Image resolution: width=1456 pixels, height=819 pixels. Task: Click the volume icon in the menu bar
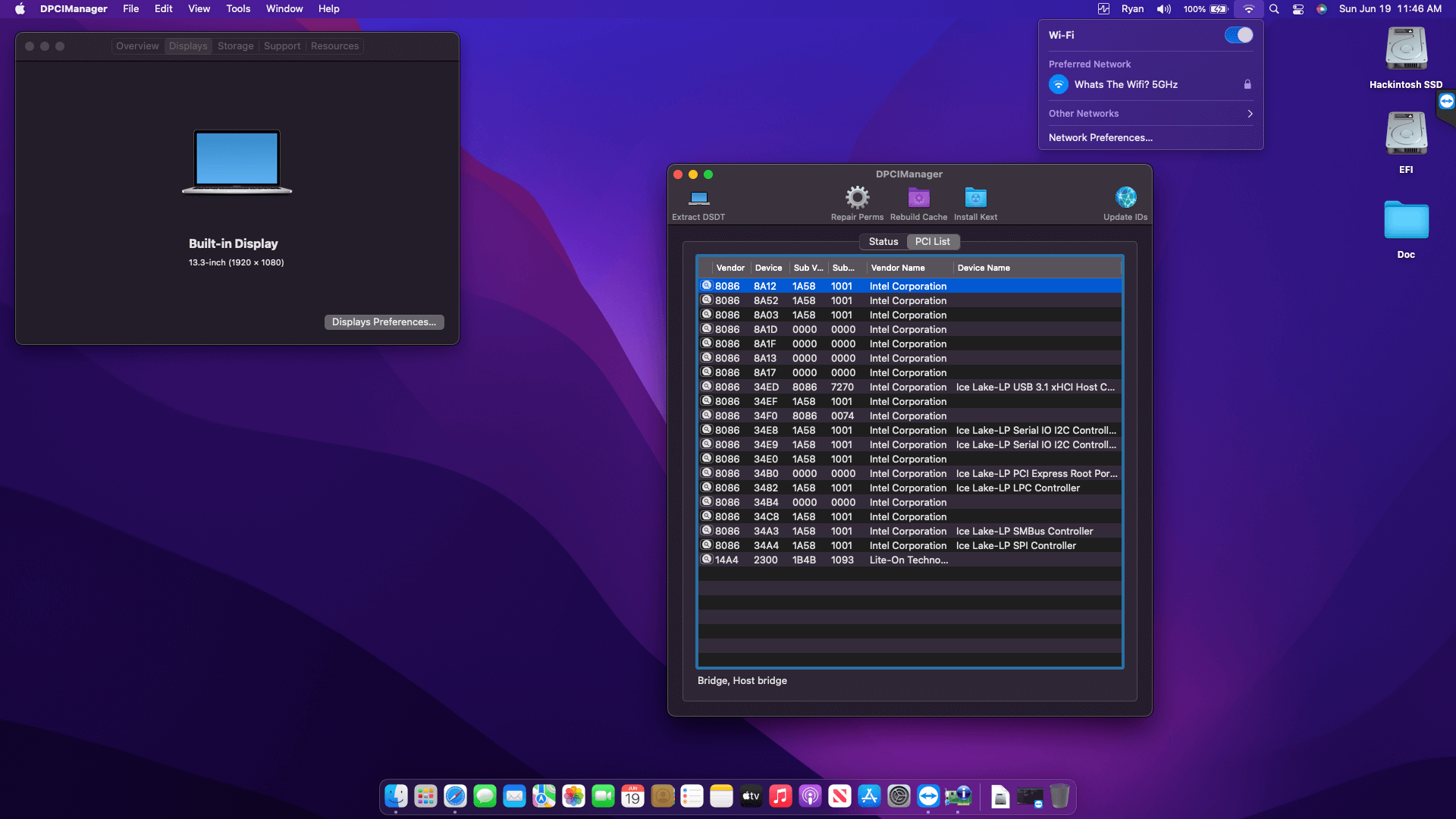[1163, 9]
